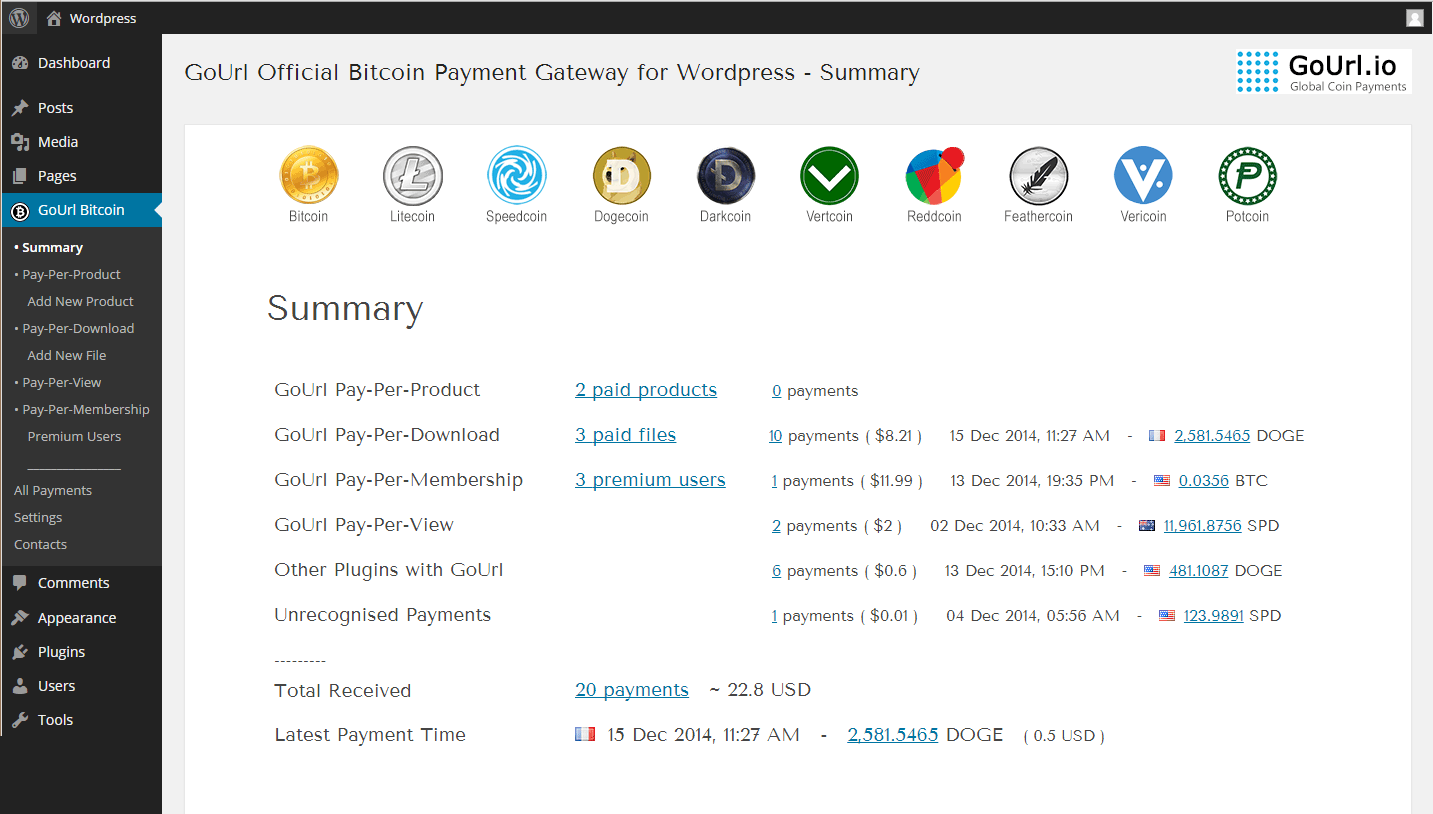Click the French flag in Pay-Per-Download row
This screenshot has height=814, width=1433.
coord(1158,436)
